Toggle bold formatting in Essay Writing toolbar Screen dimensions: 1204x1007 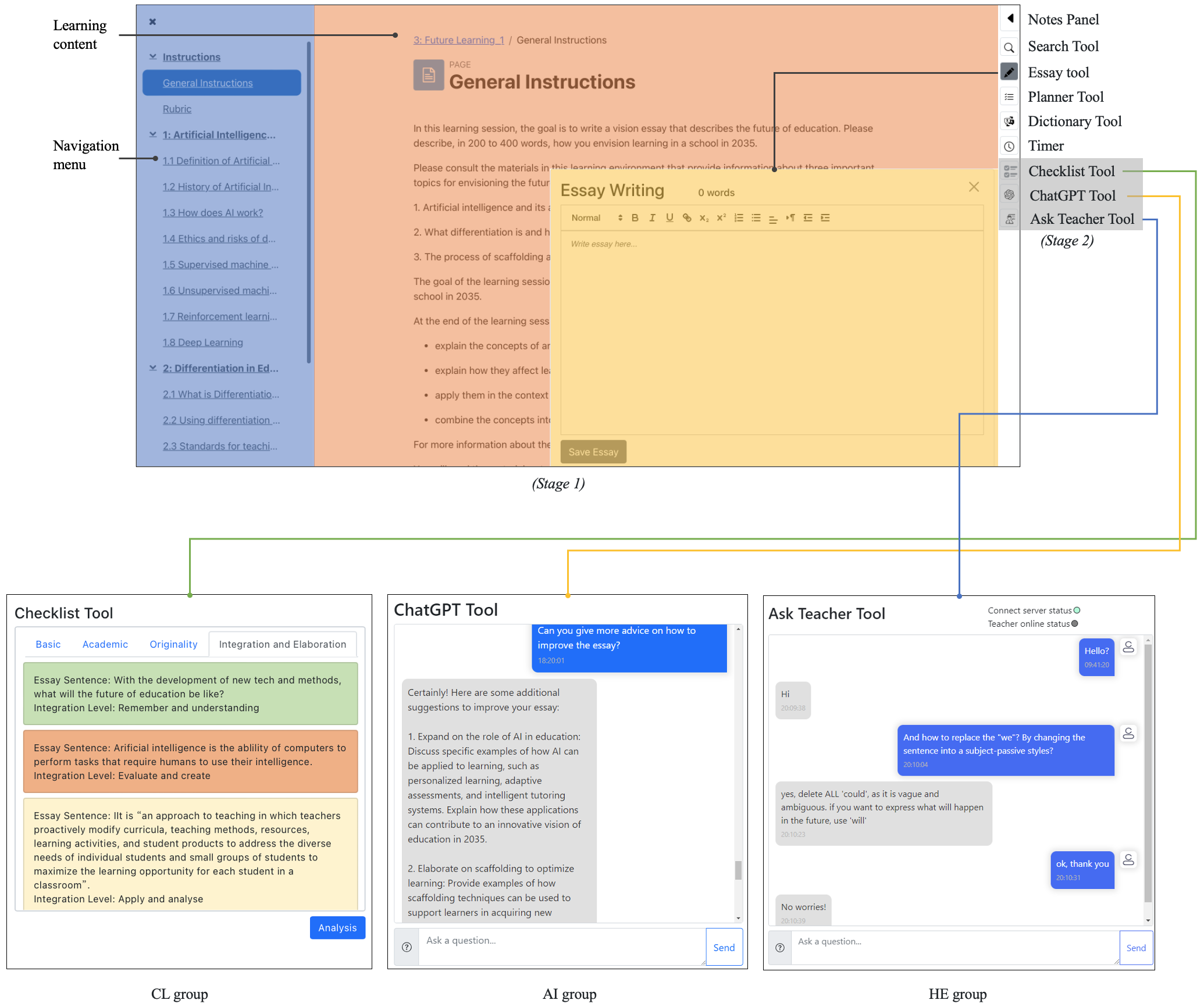(635, 218)
